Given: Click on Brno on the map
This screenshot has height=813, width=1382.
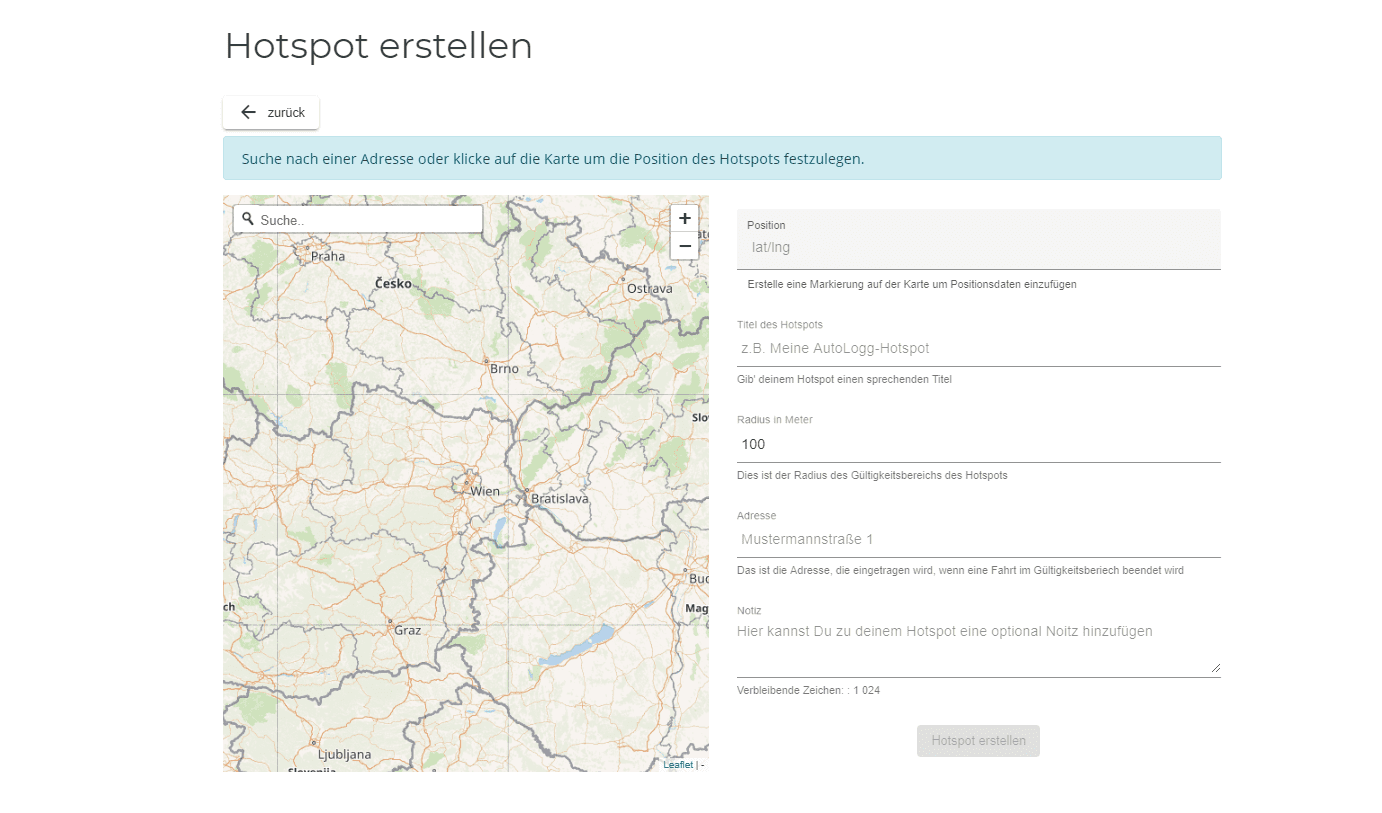Looking at the screenshot, I should coord(504,368).
